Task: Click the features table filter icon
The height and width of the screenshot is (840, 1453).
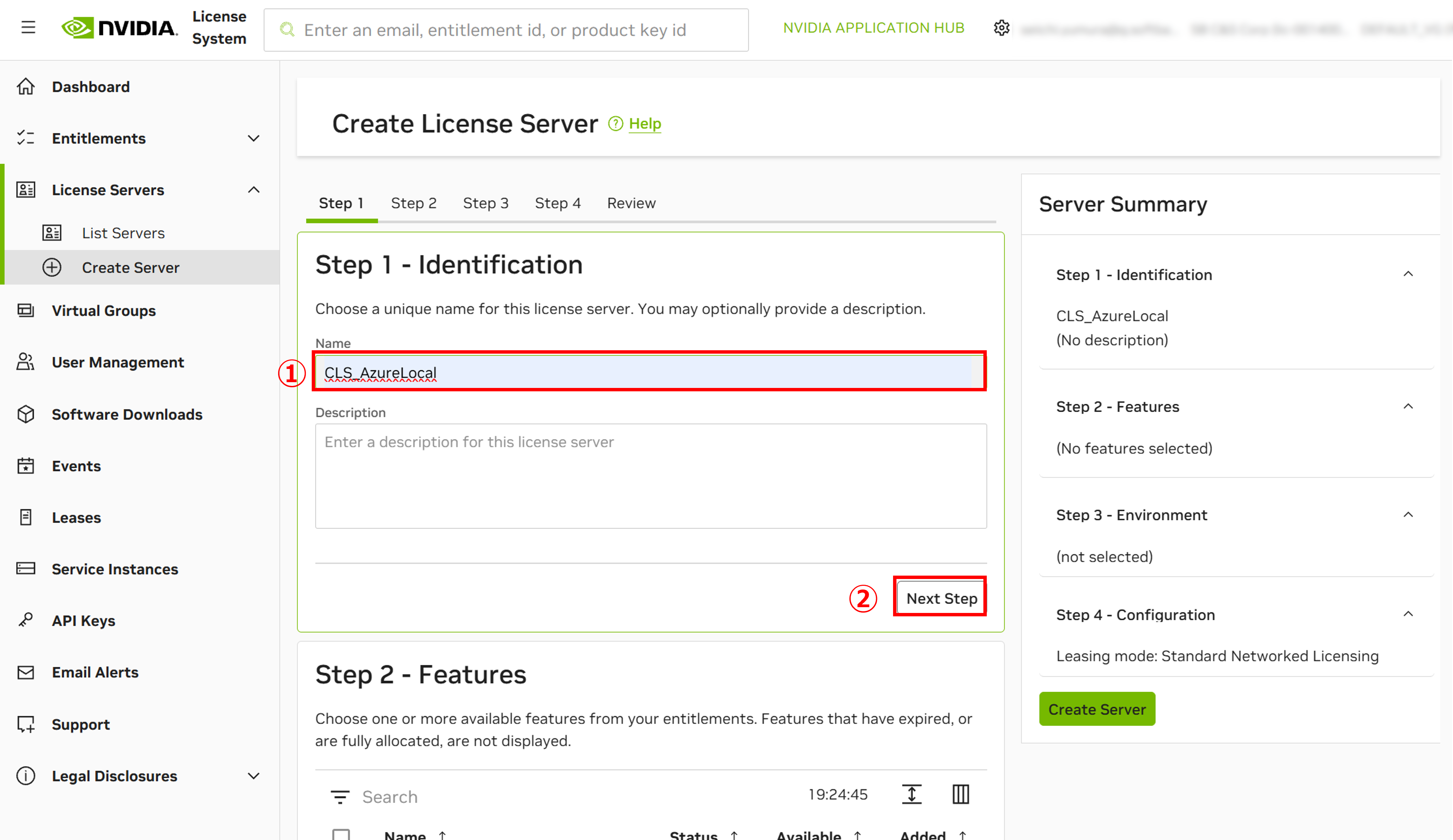Action: tap(340, 797)
